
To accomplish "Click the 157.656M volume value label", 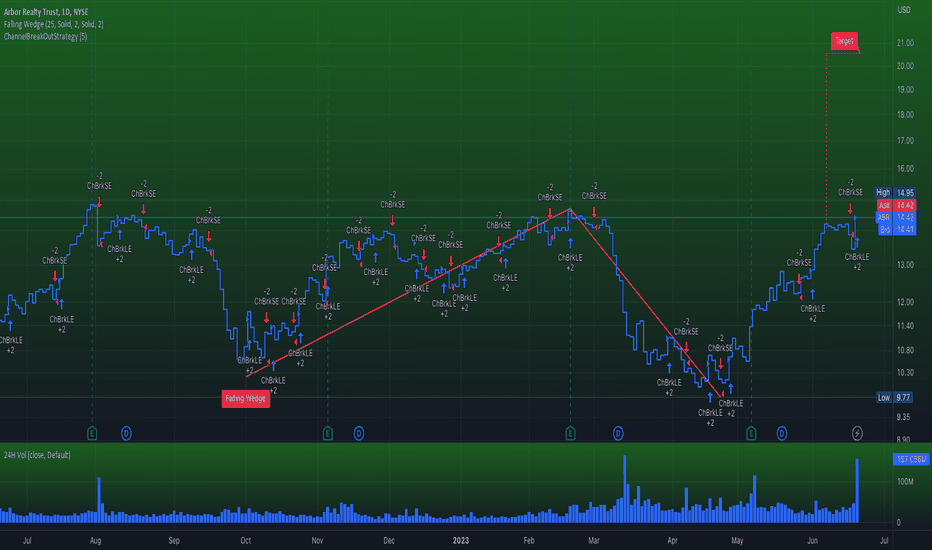I will pyautogui.click(x=911, y=459).
